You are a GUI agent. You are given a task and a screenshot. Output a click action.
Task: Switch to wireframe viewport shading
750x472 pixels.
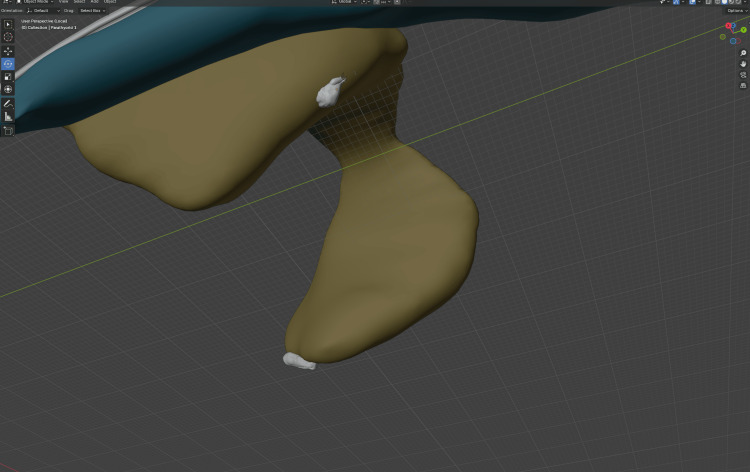pyautogui.click(x=717, y=2)
